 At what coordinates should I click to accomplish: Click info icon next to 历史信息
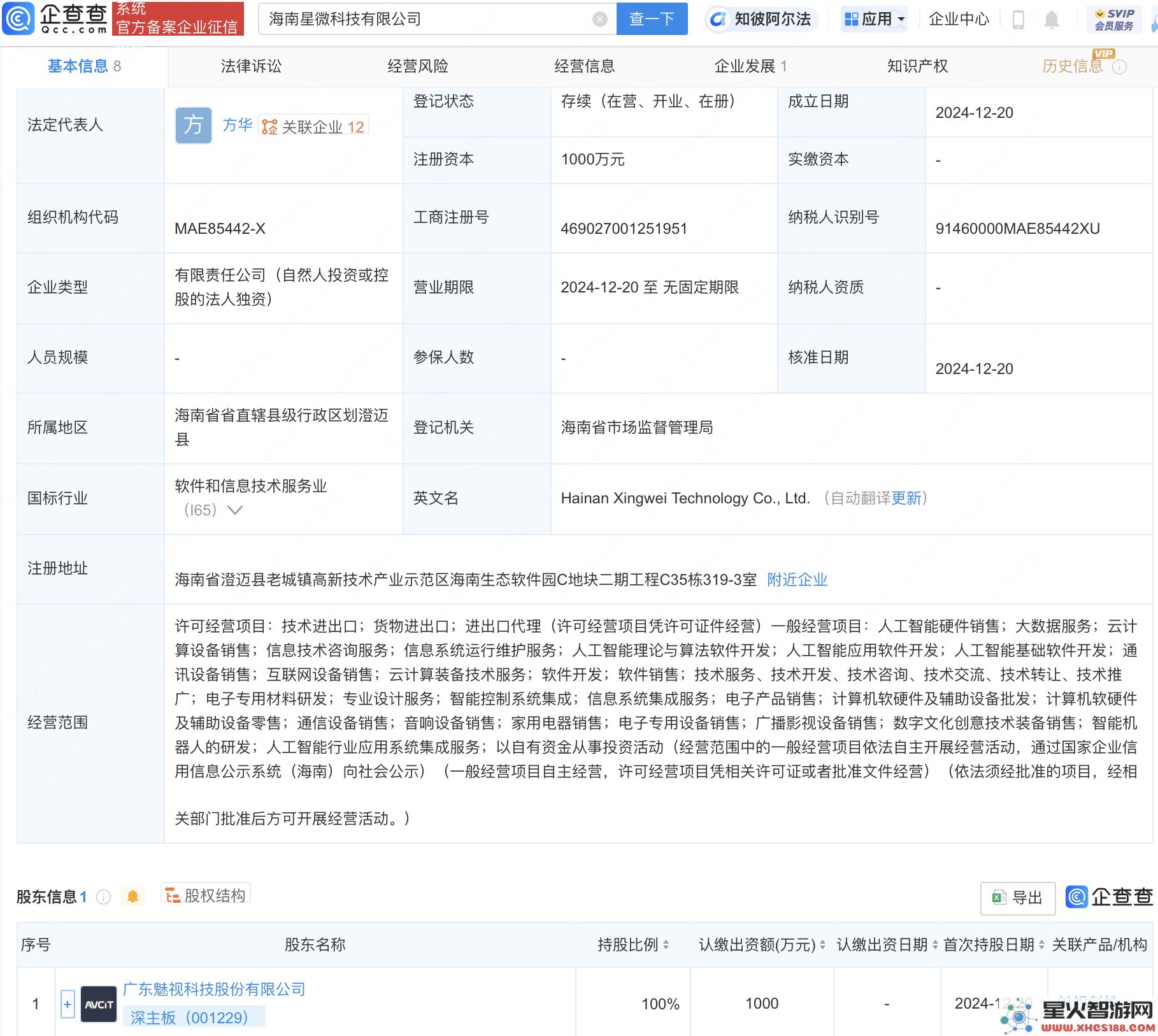tap(1119, 67)
